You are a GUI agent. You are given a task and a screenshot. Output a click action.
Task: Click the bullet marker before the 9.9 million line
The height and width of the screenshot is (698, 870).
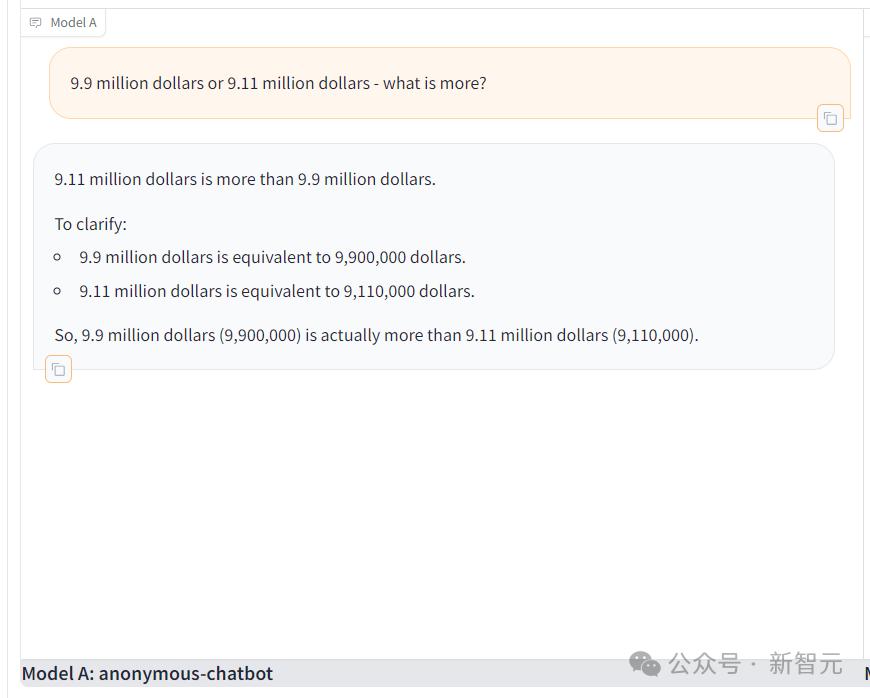[x=59, y=258]
